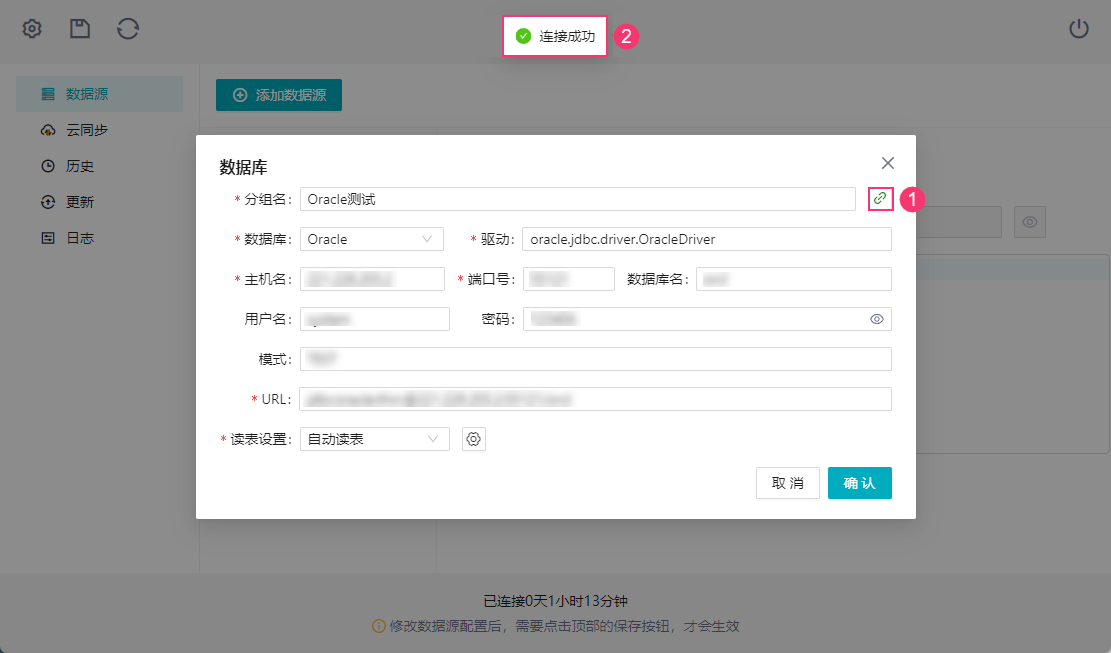Open read-table settings gear beside 自动读表
Image resolution: width=1111 pixels, height=653 pixels.
click(473, 439)
